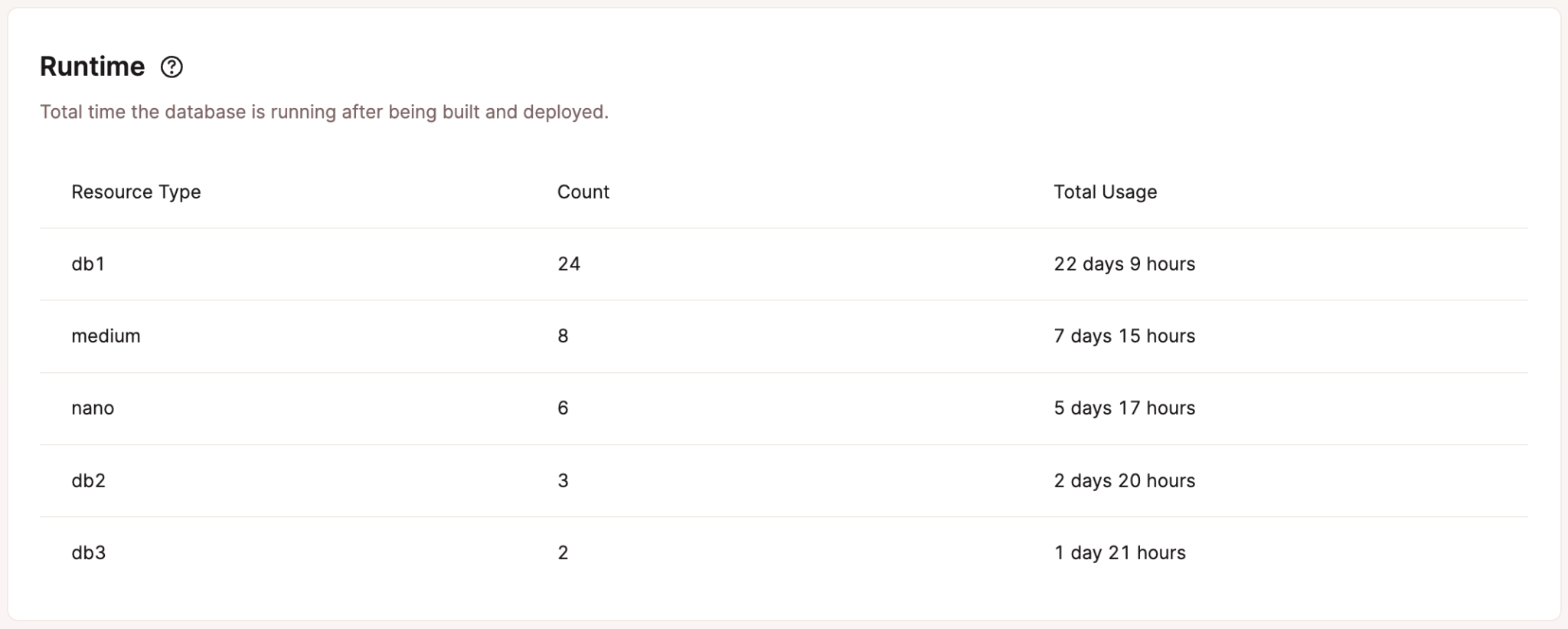Select the medium resource type row
This screenshot has width=1568, height=629.
tap(106, 336)
